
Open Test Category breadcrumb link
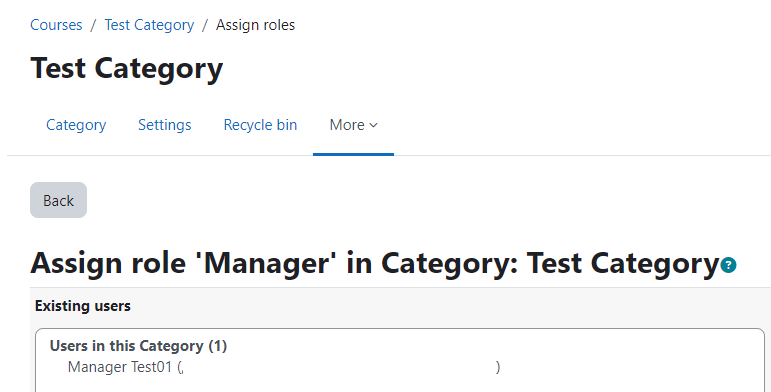tap(149, 25)
